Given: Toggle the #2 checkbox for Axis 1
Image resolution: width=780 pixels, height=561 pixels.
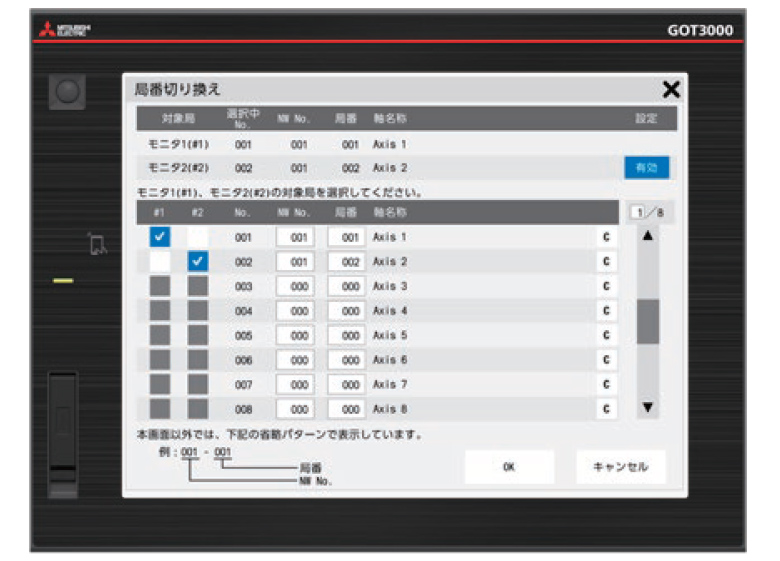Looking at the screenshot, I should click(197, 237).
